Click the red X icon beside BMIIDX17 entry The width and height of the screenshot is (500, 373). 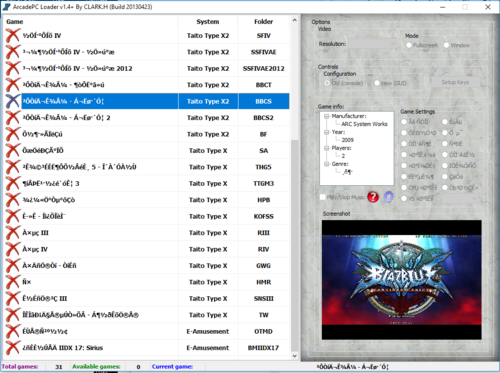[13, 348]
